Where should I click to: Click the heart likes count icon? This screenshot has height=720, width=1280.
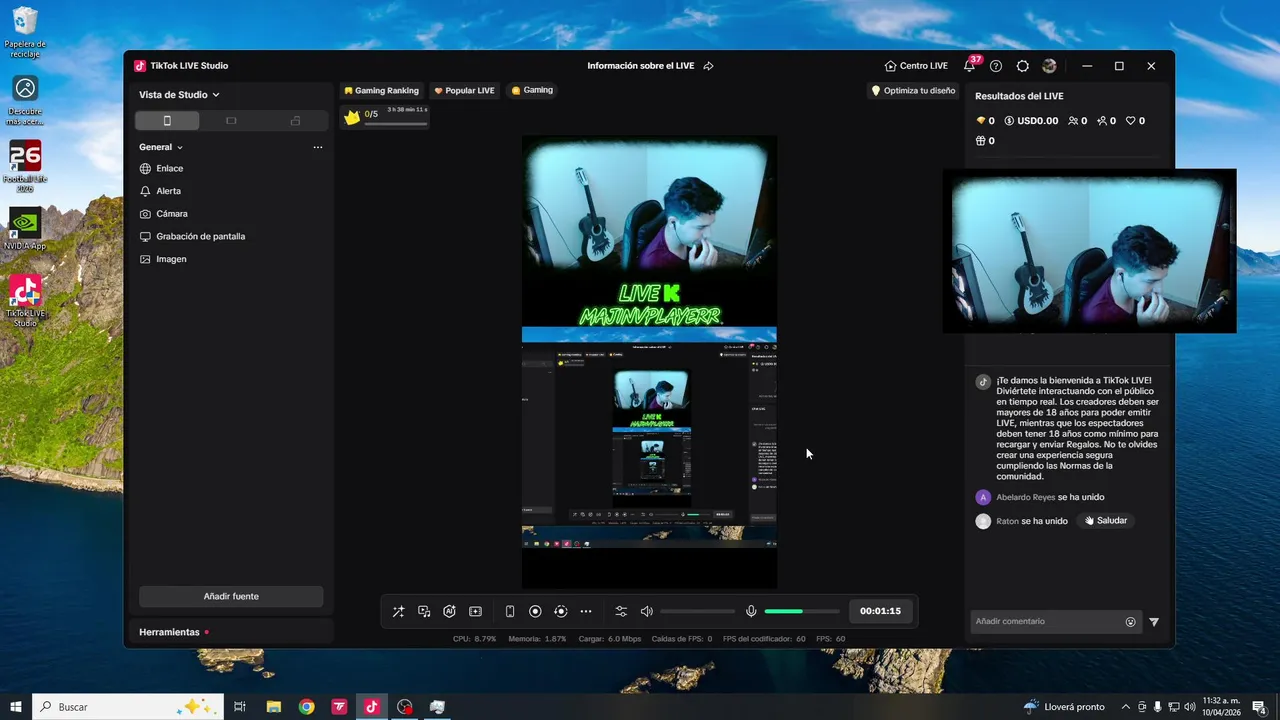point(1135,121)
